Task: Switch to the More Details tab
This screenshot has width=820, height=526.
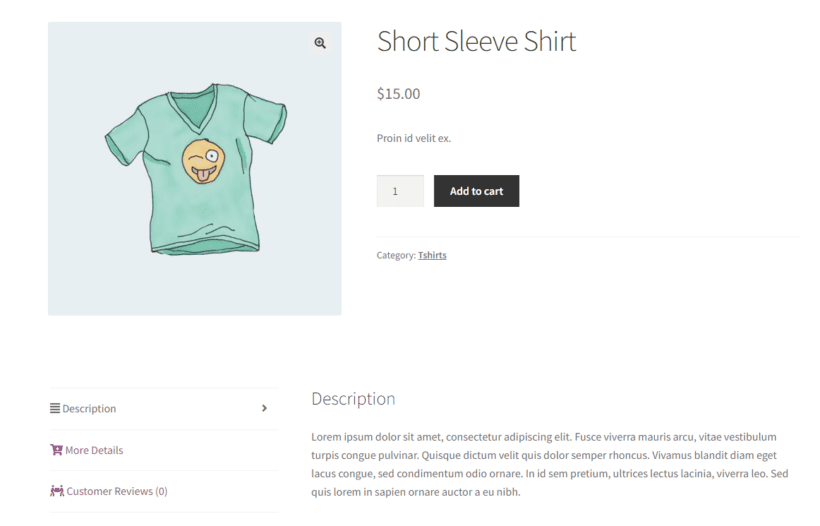Action: (94, 450)
